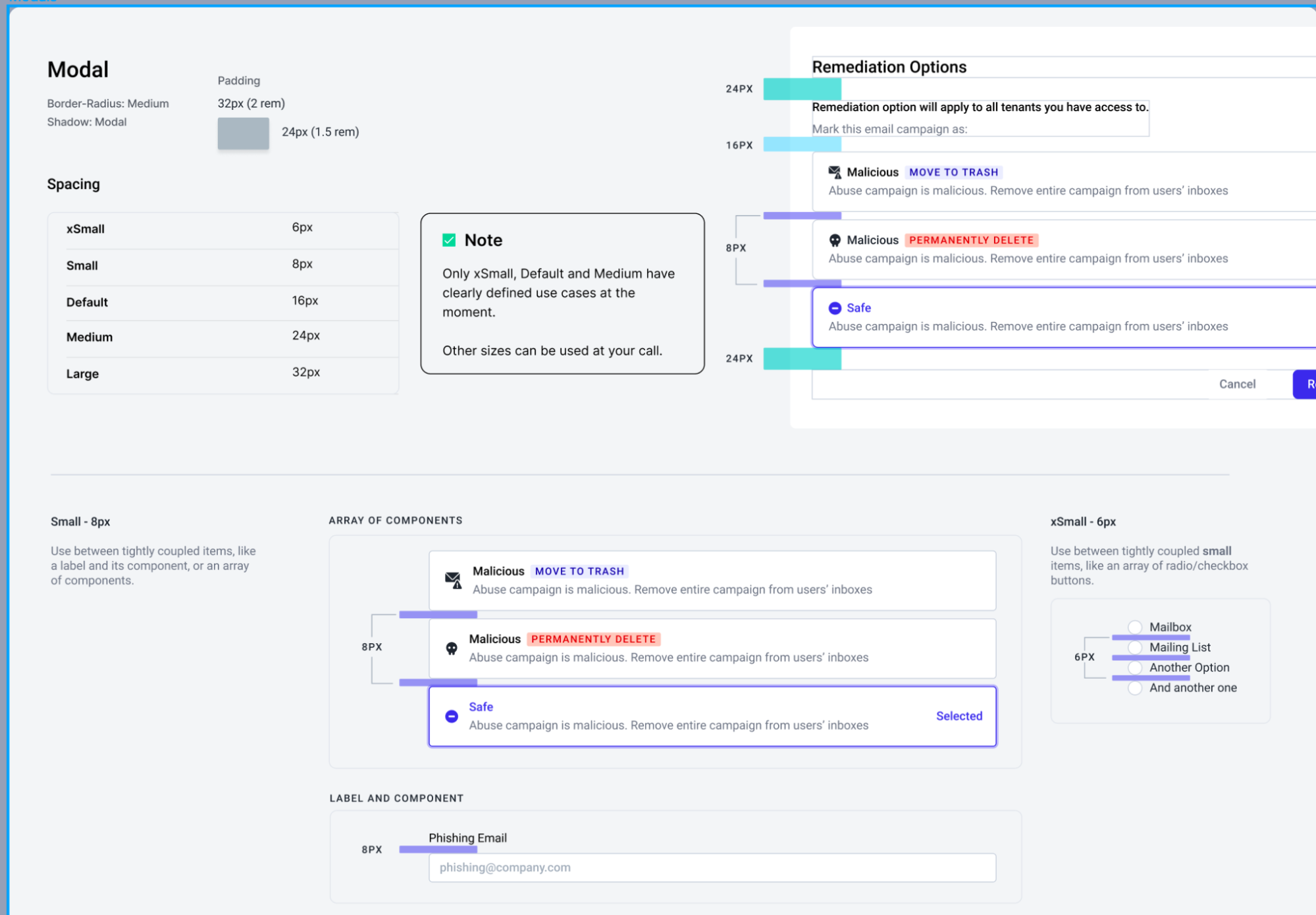Select the And another one radio button
The height and width of the screenshot is (915, 1316).
(x=1135, y=688)
